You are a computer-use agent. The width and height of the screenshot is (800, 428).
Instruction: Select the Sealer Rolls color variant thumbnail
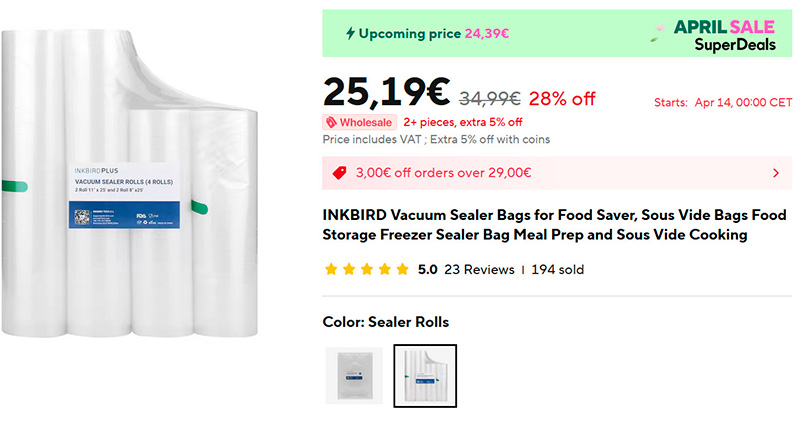pyautogui.click(x=425, y=375)
